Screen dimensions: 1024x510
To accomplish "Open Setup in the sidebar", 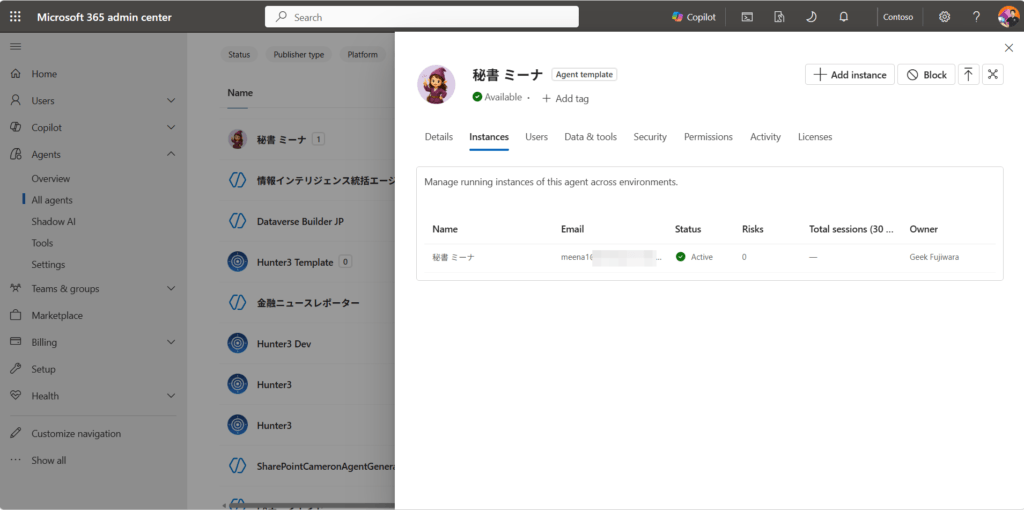I will [43, 369].
